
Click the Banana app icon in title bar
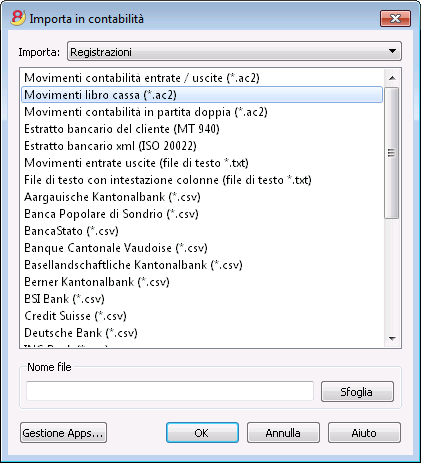tap(18, 18)
